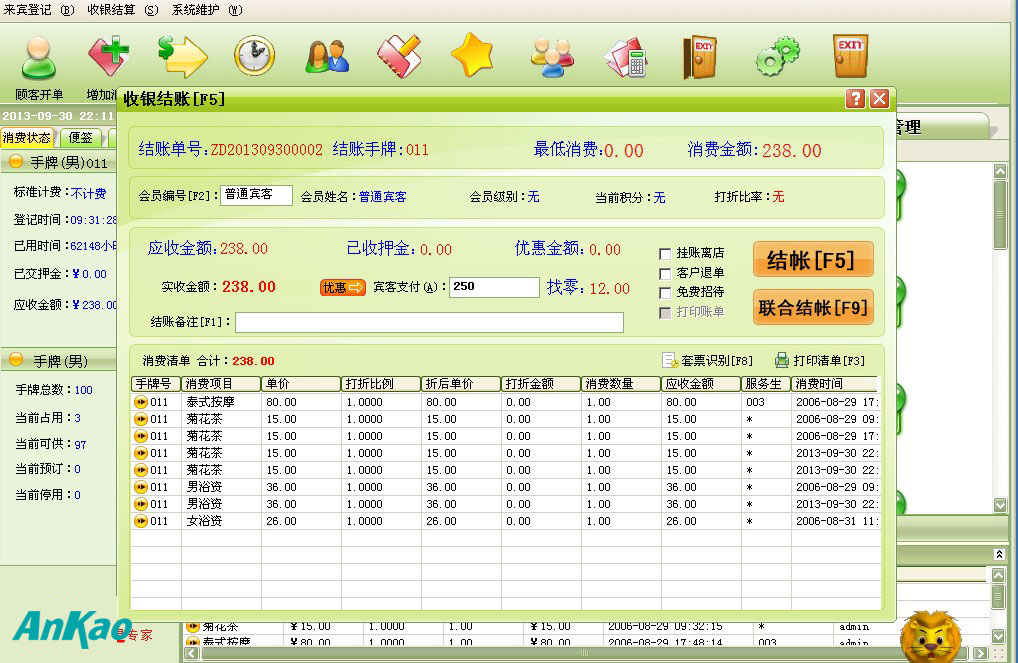Screen dimensions: 1018x663
Task: Check the 免费招待 checkbox
Action: pos(666,293)
